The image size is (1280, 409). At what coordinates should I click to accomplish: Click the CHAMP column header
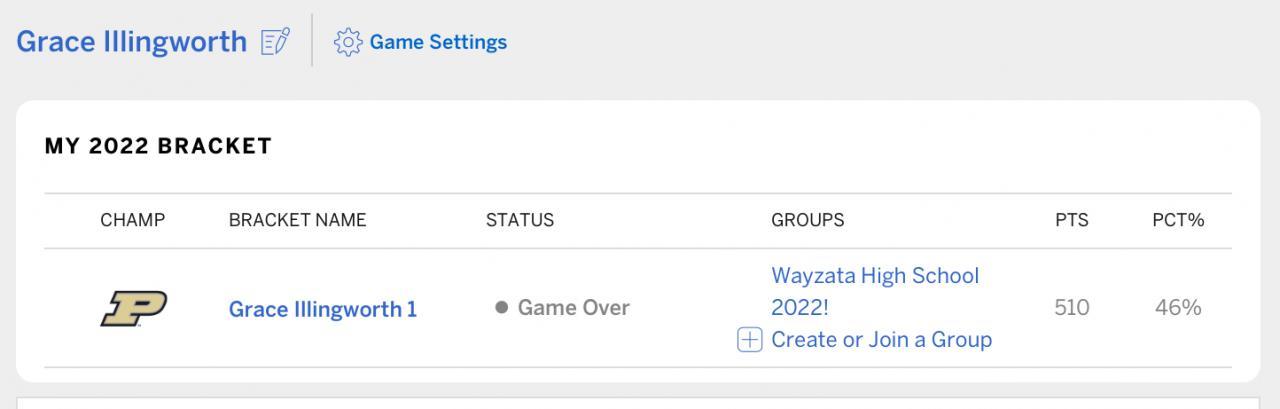pos(132,220)
